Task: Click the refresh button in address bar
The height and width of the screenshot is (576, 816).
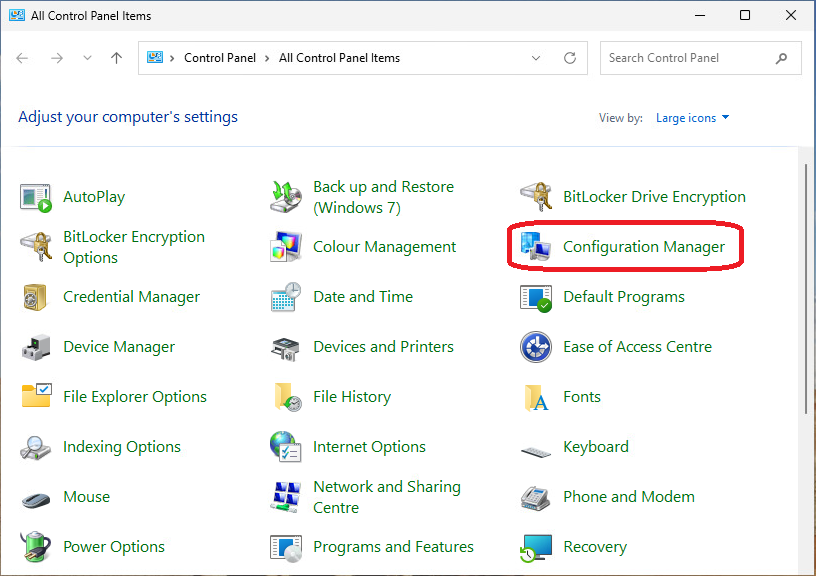Action: 570,58
